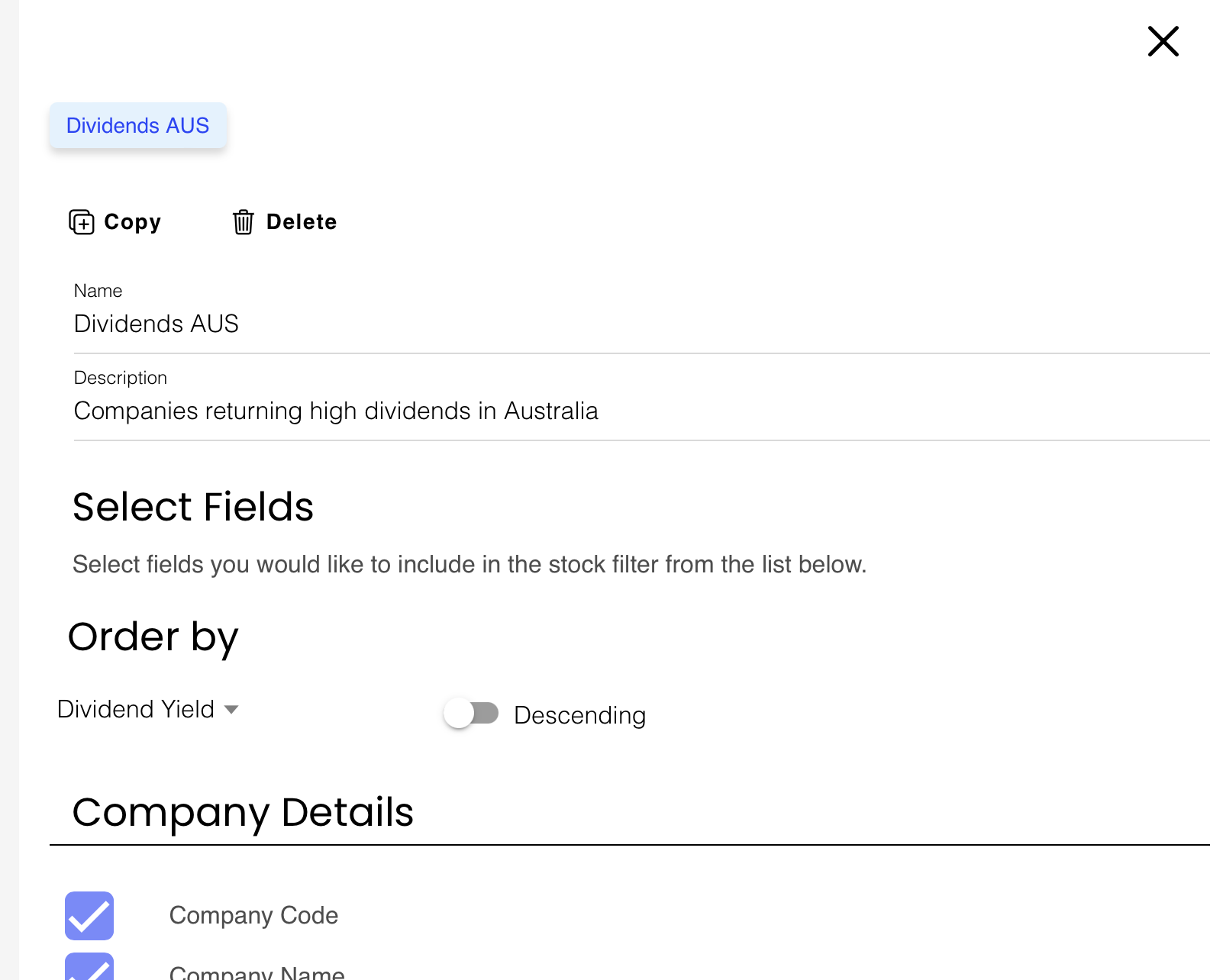
Task: Click the trash can icon
Action: 243,222
